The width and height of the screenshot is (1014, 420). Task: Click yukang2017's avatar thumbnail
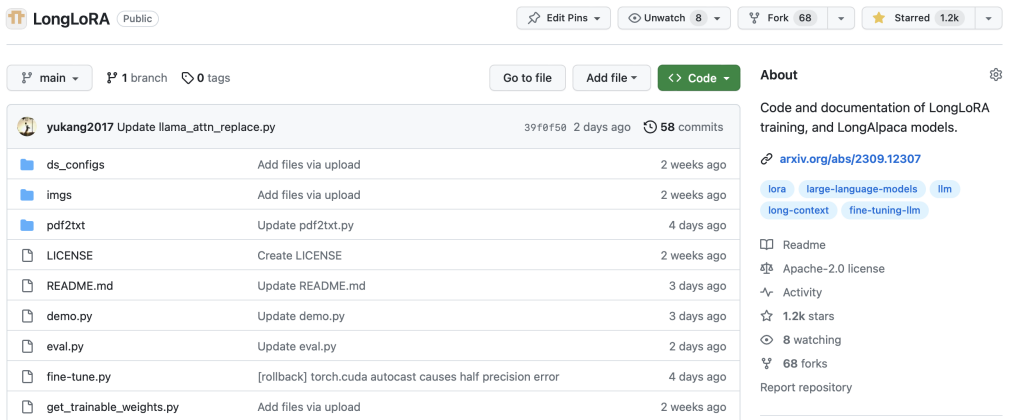click(x=27, y=127)
